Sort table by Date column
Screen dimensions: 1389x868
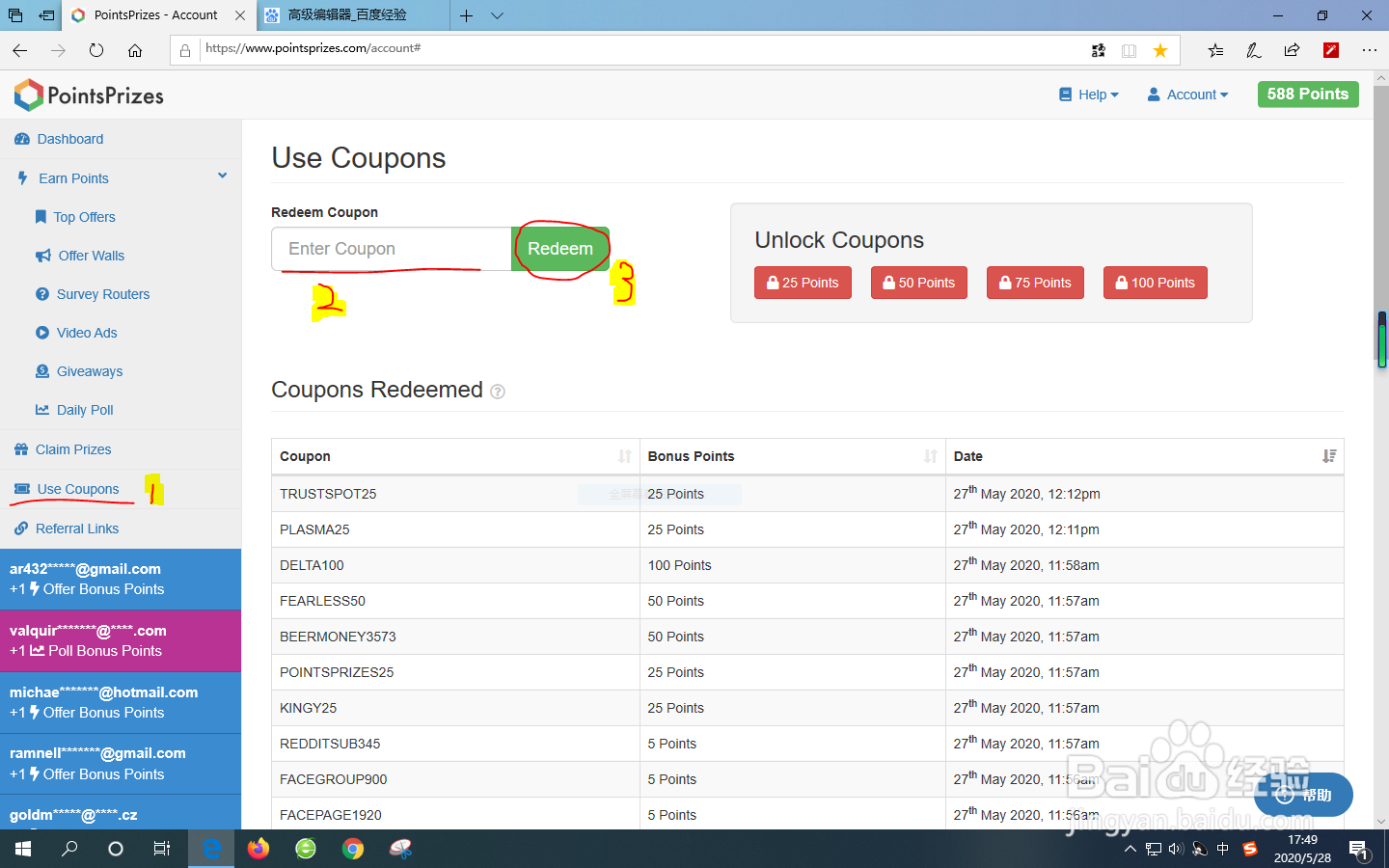click(1145, 456)
